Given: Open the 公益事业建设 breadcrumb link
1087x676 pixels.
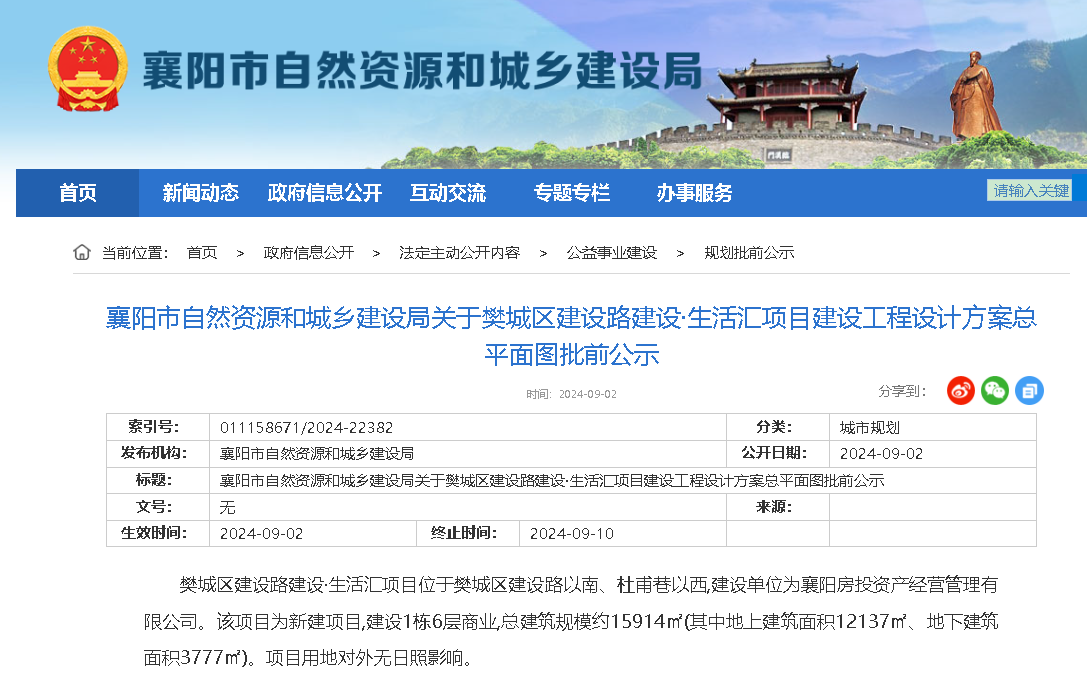Looking at the screenshot, I should (611, 253).
